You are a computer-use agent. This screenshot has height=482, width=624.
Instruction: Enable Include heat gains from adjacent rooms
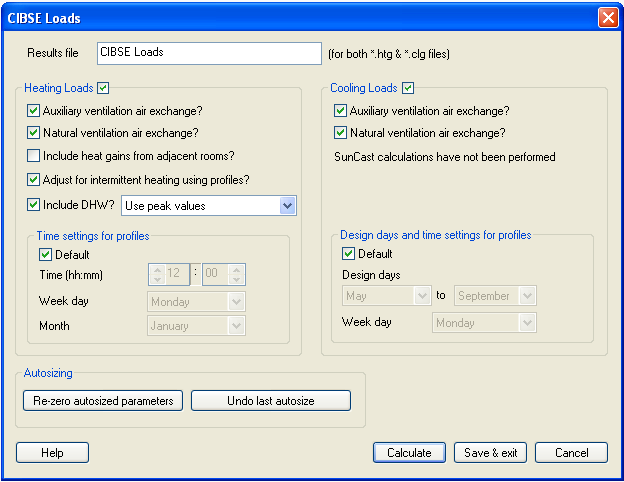coord(34,156)
